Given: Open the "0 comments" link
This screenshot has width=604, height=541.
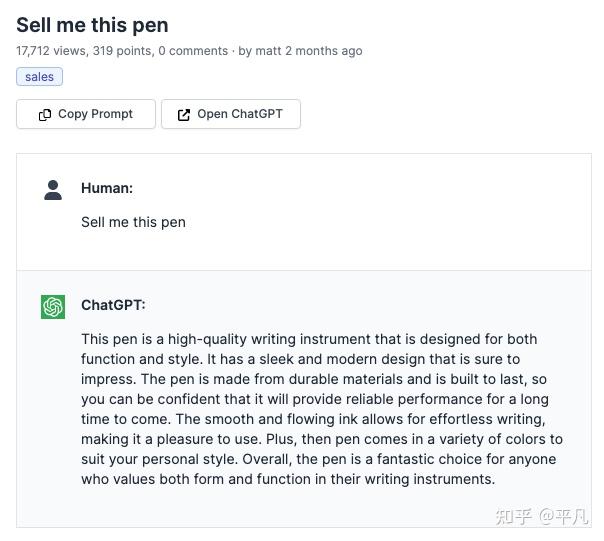Looking at the screenshot, I should 193,51.
